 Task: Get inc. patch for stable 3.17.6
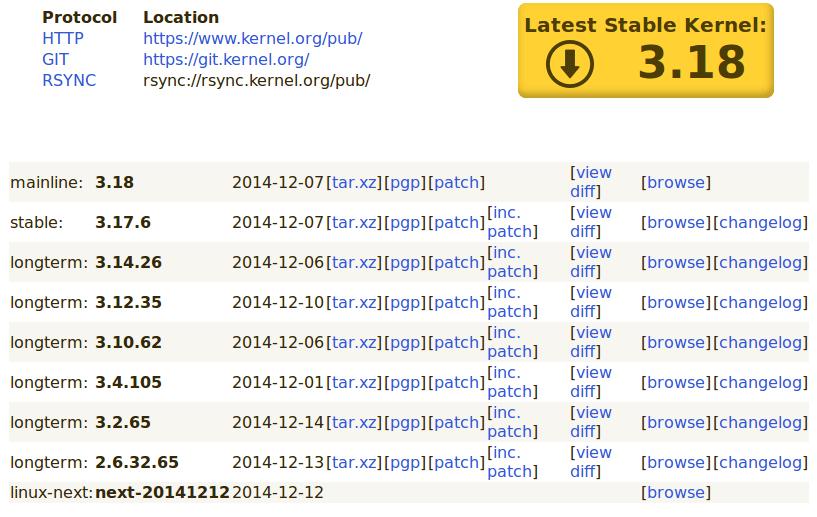(x=510, y=222)
